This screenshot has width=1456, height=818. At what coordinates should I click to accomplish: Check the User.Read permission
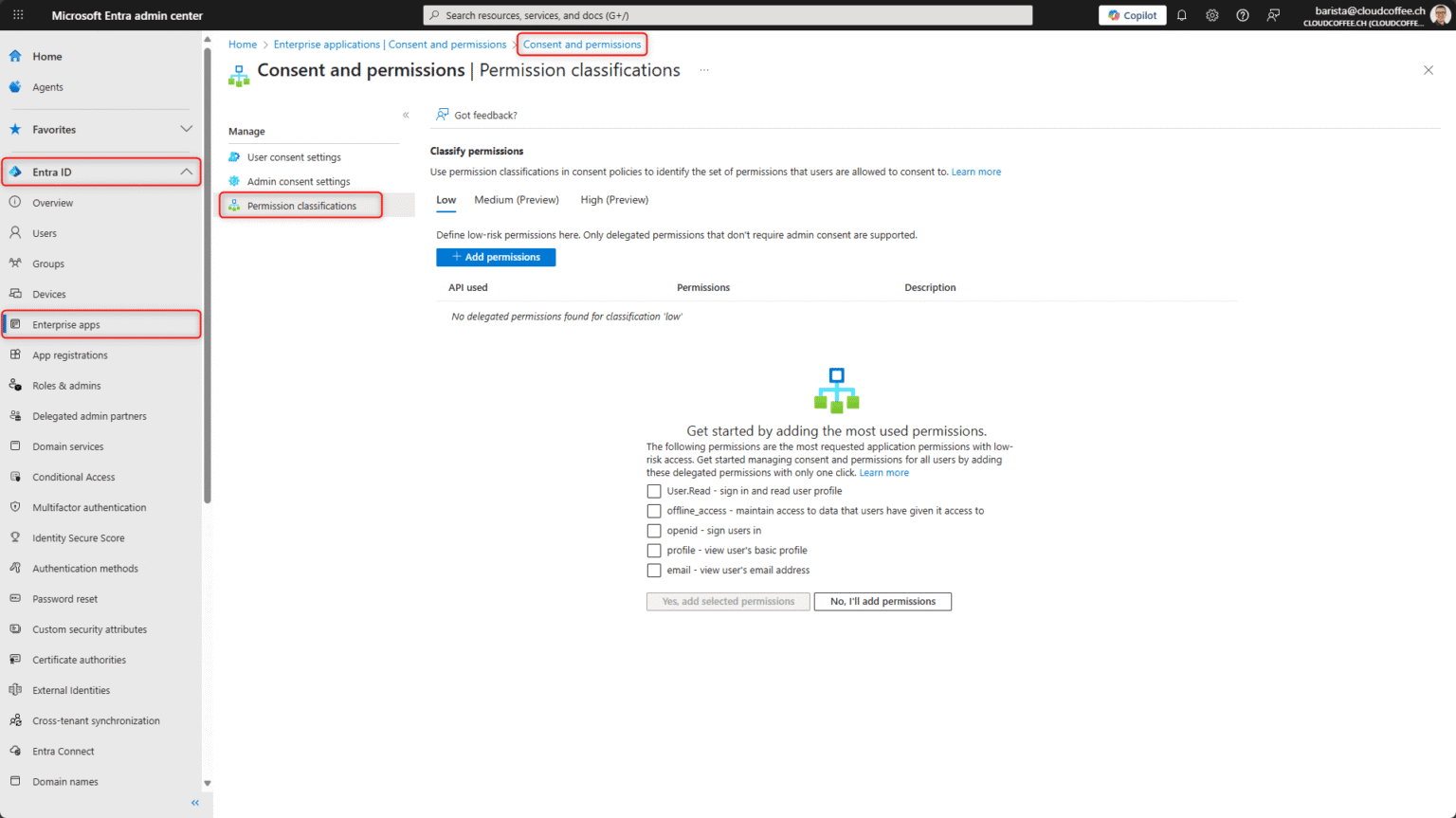coord(654,491)
